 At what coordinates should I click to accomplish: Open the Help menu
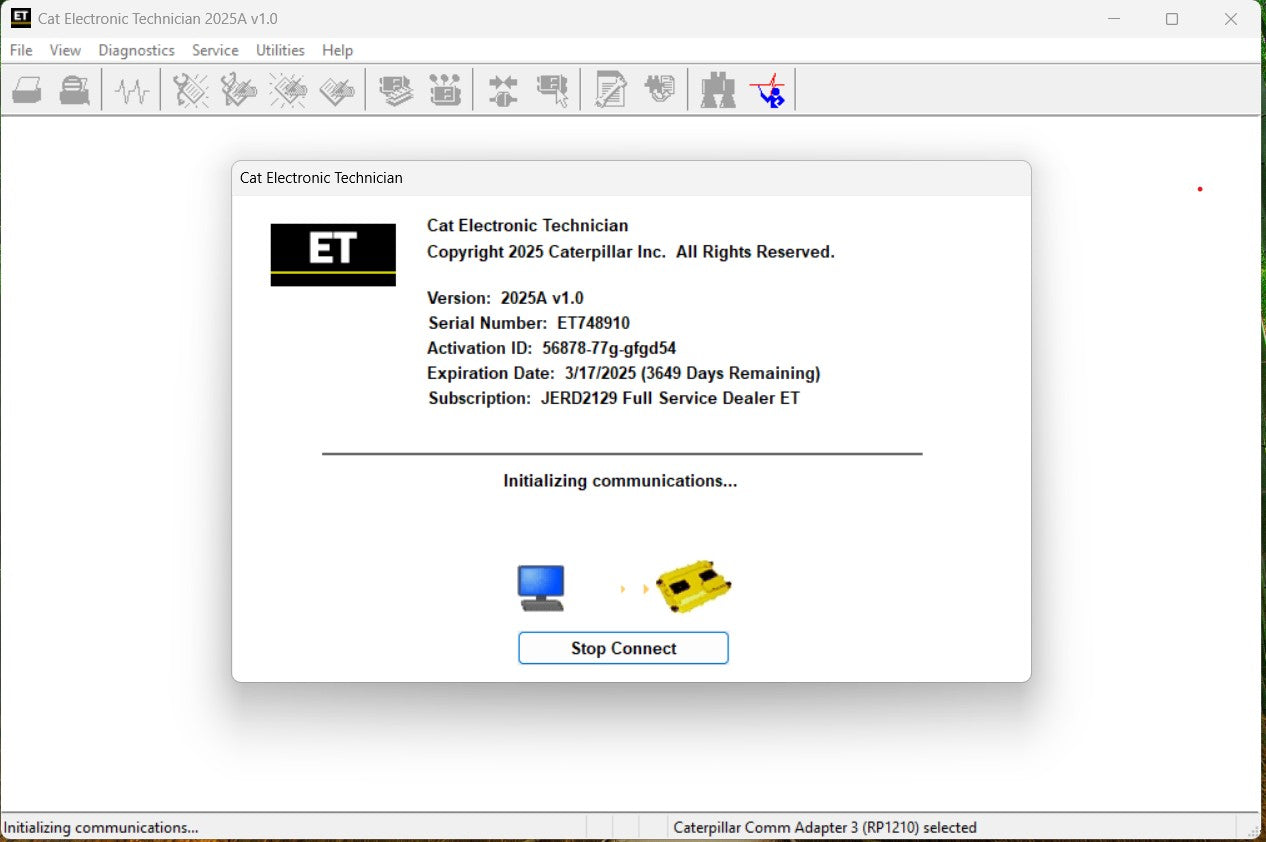(x=337, y=50)
